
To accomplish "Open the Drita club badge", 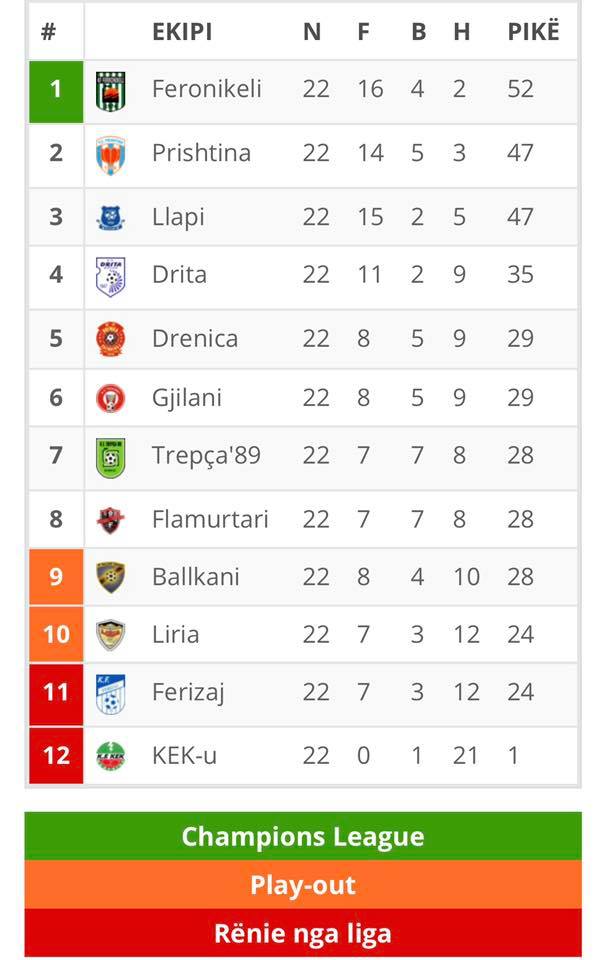I will pyautogui.click(x=111, y=277).
